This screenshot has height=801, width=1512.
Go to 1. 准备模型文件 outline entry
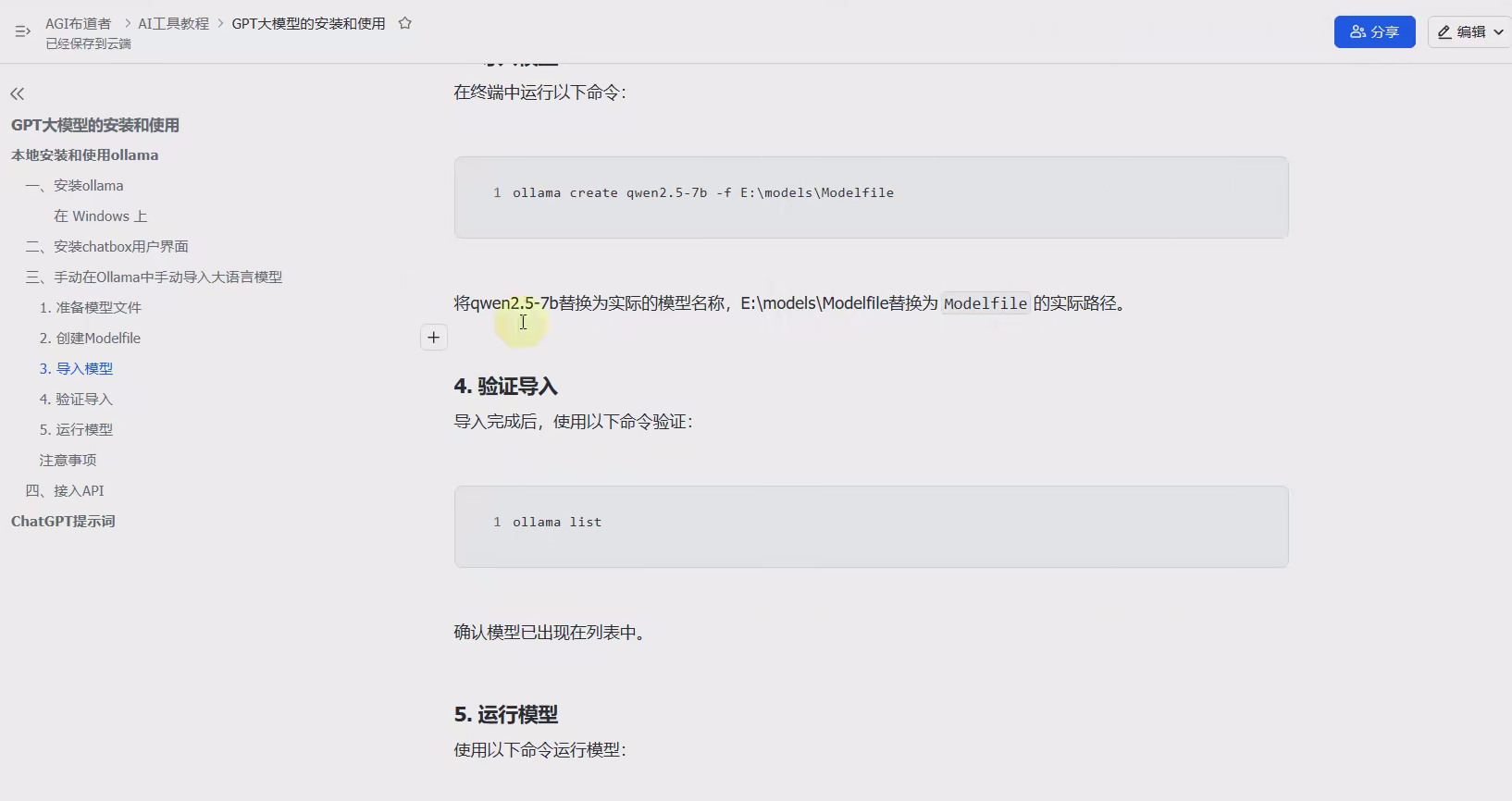[91, 308]
